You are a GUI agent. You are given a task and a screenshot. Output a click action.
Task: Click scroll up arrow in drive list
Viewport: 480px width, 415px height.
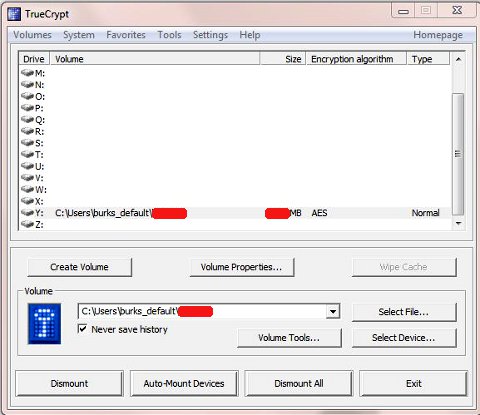(458, 59)
